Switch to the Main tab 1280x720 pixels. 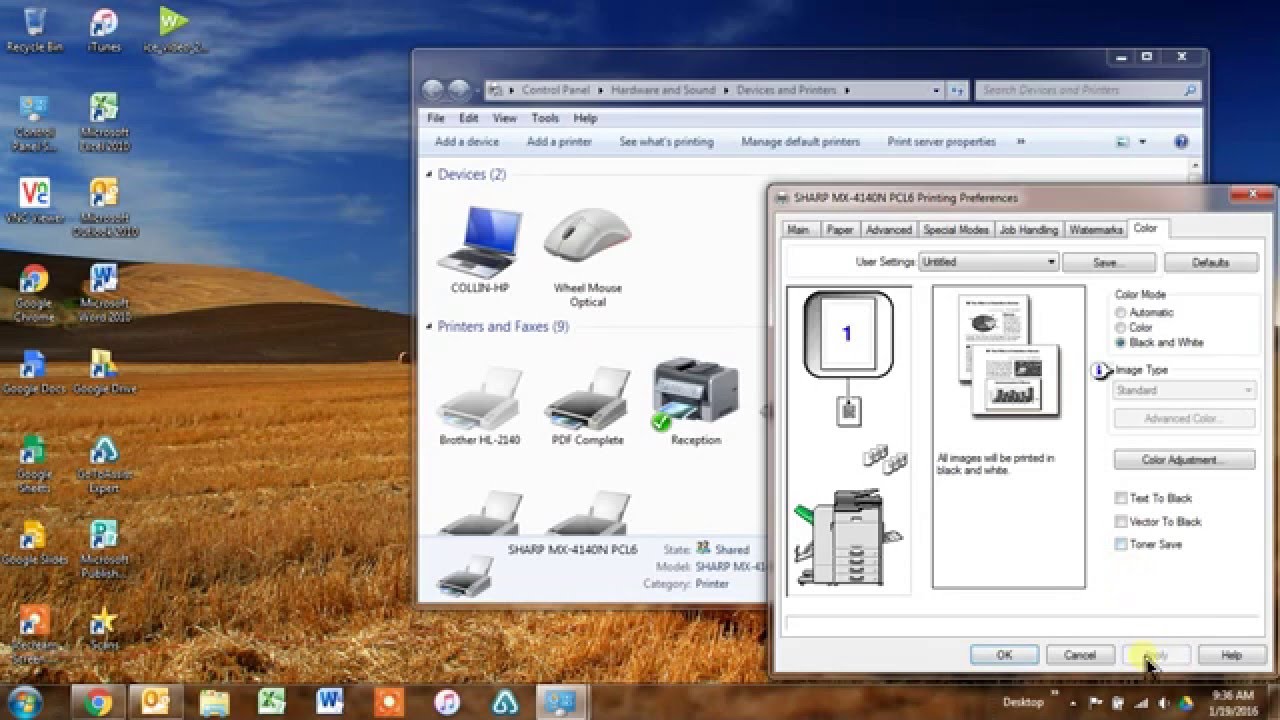coord(798,230)
